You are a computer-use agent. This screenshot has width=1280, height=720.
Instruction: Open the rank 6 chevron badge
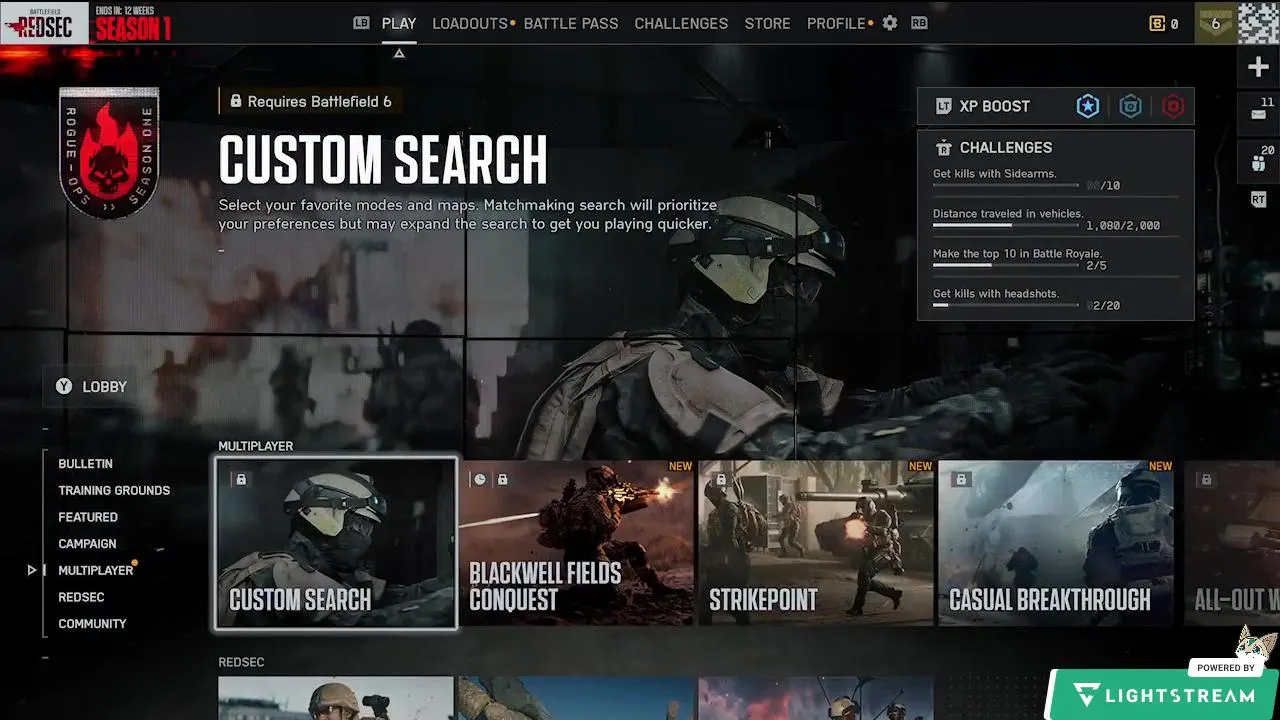pyautogui.click(x=1215, y=23)
